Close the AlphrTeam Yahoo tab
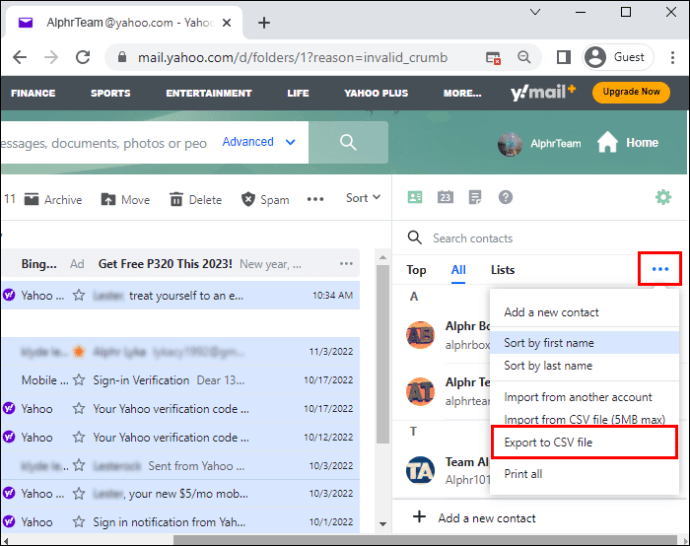Screen dimensions: 690x546 point(227,22)
